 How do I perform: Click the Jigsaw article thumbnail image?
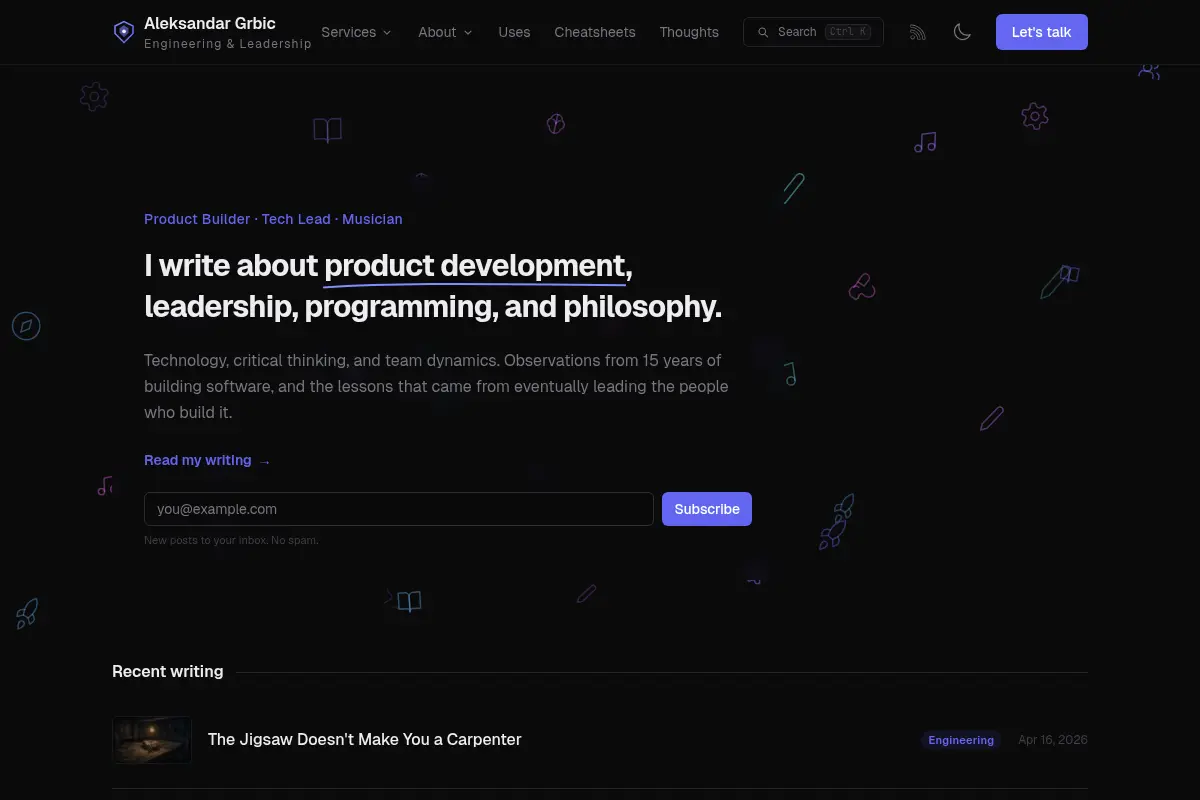(x=152, y=740)
